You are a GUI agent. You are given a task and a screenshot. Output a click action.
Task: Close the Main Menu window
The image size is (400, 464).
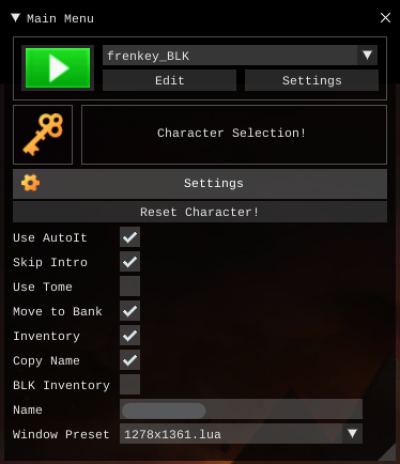[x=385, y=18]
